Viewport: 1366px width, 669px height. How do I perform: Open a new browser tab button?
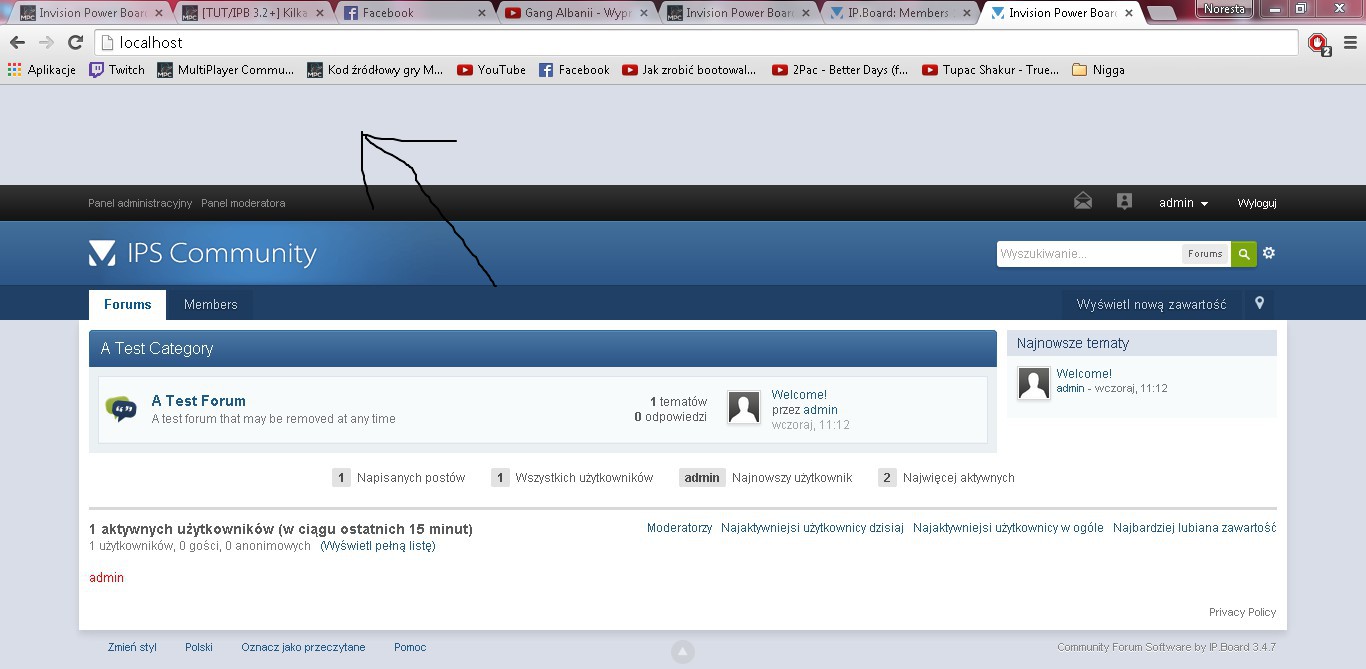(x=1160, y=13)
